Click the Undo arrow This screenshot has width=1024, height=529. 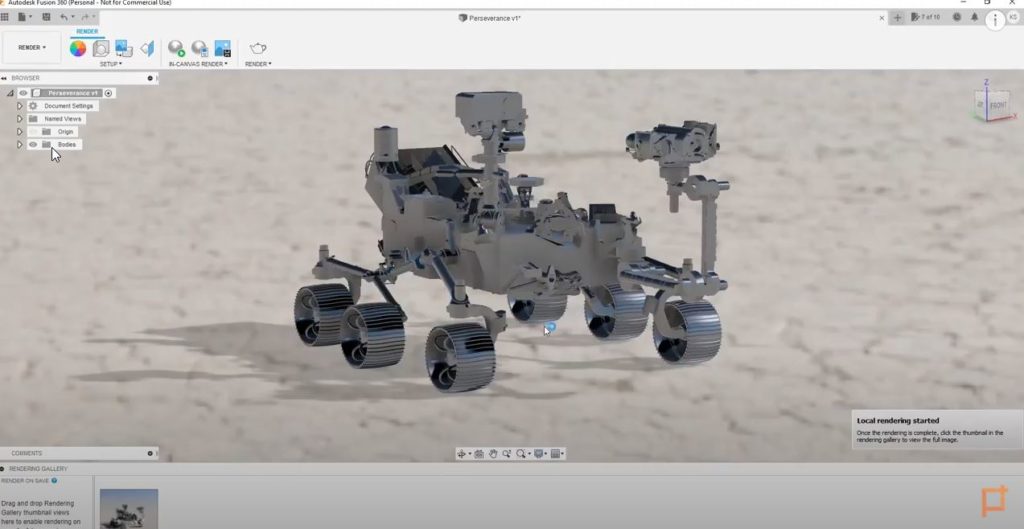(x=65, y=17)
